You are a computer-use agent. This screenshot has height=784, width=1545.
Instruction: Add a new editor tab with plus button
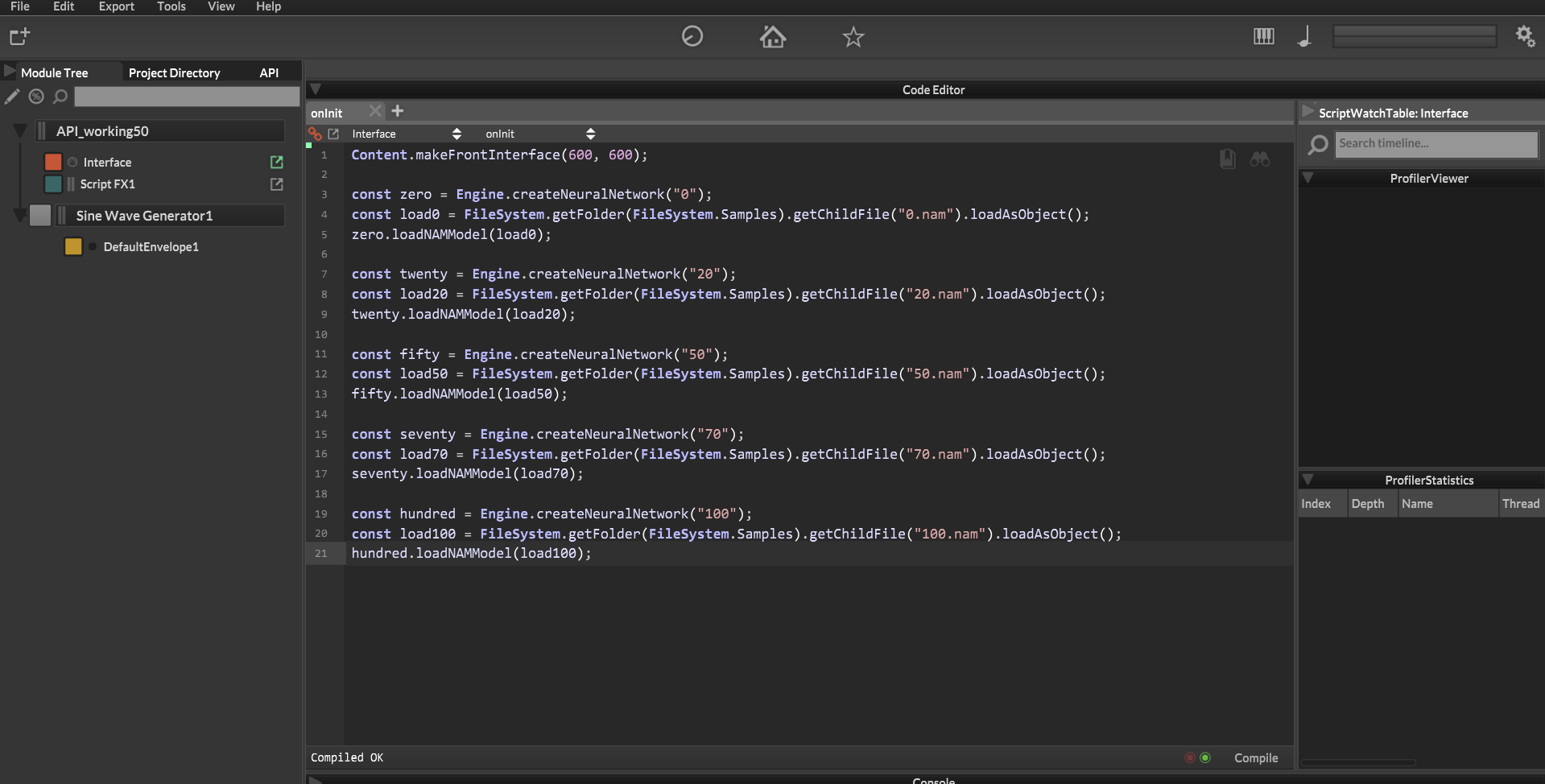[x=398, y=111]
